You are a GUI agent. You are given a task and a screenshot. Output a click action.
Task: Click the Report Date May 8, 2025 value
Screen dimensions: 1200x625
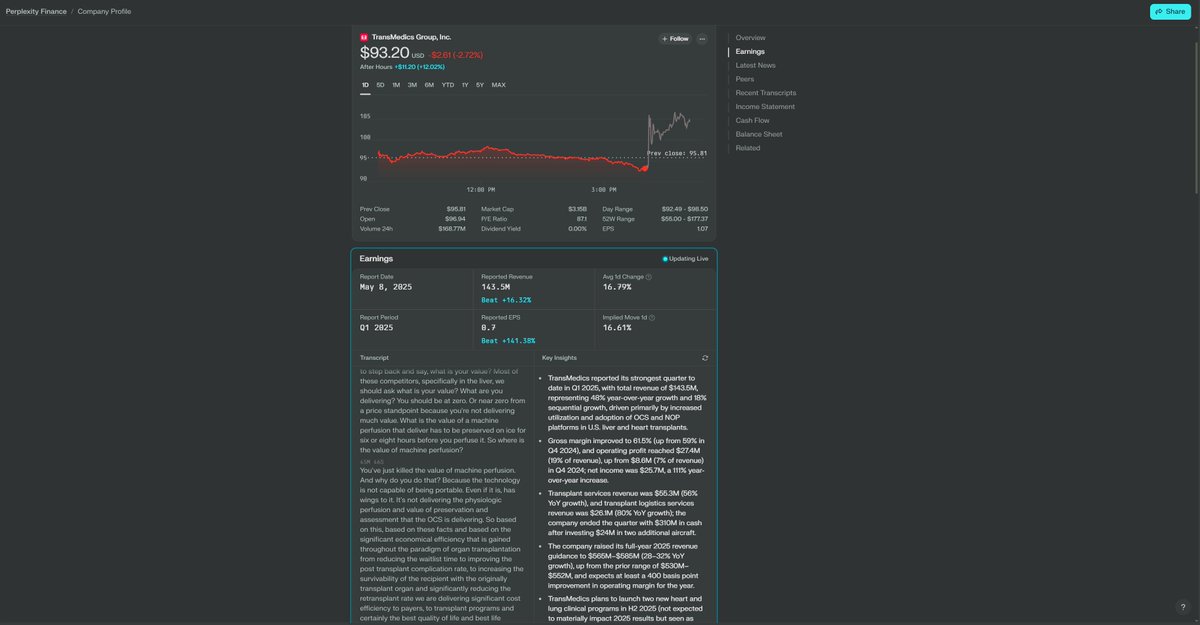386,287
